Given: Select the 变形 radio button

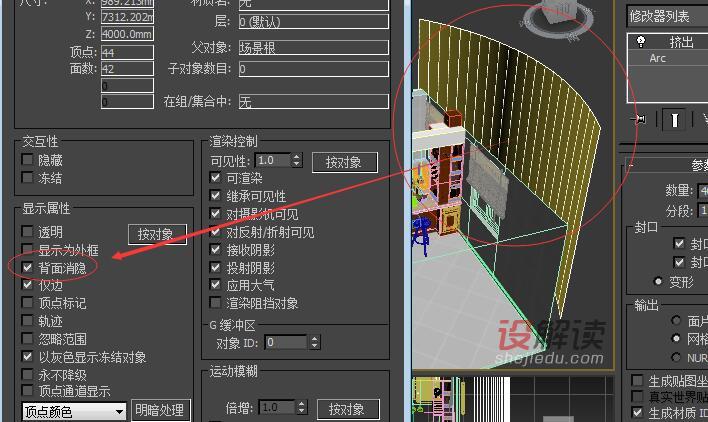Looking at the screenshot, I should 658,282.
